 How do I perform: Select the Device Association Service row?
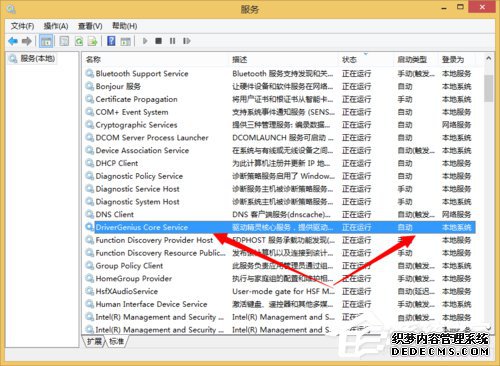point(280,150)
